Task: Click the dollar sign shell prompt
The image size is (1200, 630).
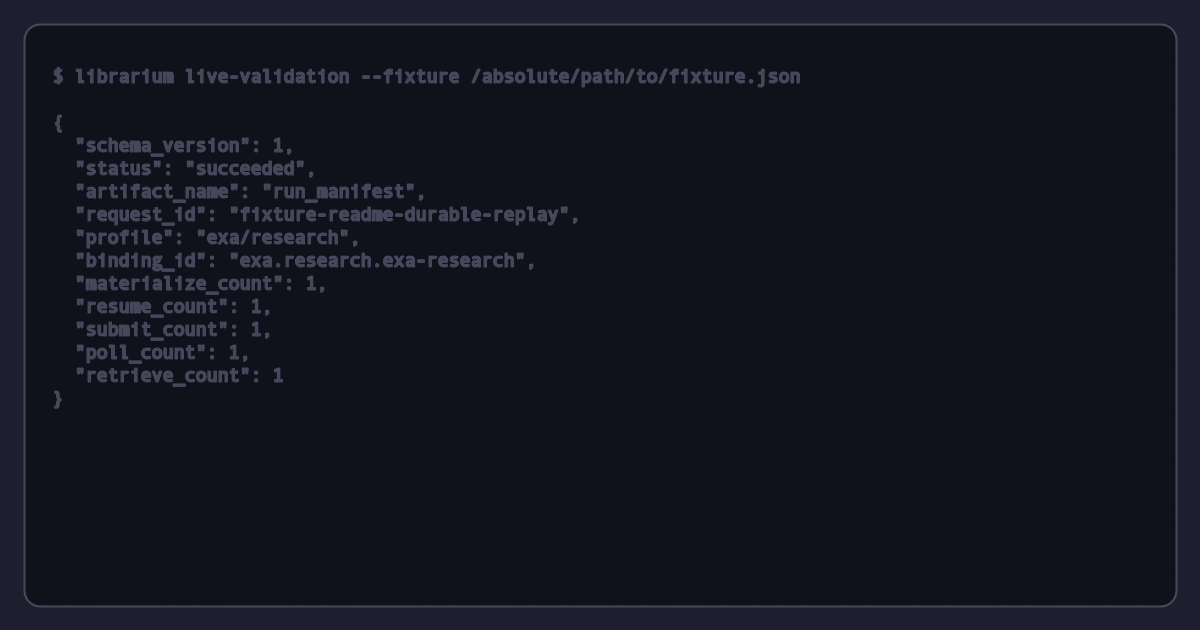Action: (58, 77)
